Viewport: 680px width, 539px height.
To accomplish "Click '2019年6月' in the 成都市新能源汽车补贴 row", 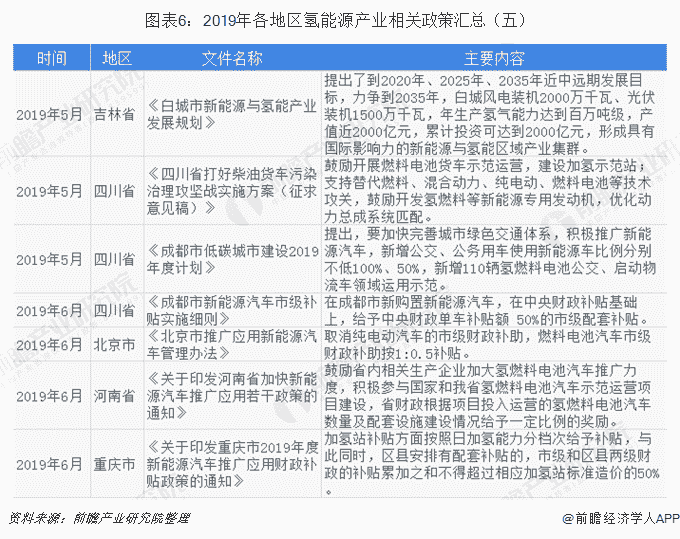I will [x=49, y=311].
